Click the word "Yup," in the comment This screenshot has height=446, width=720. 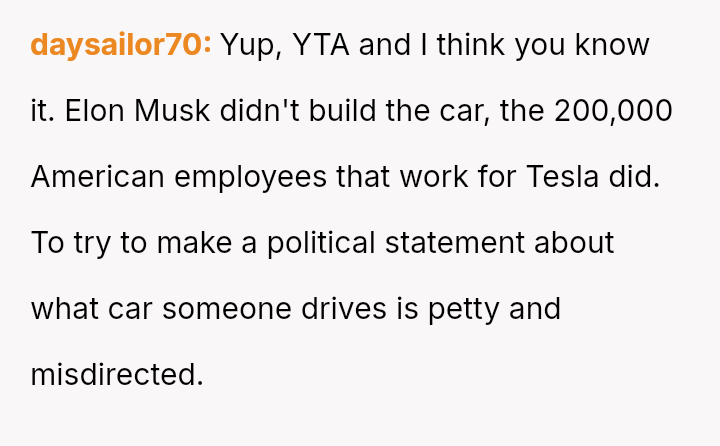(252, 46)
